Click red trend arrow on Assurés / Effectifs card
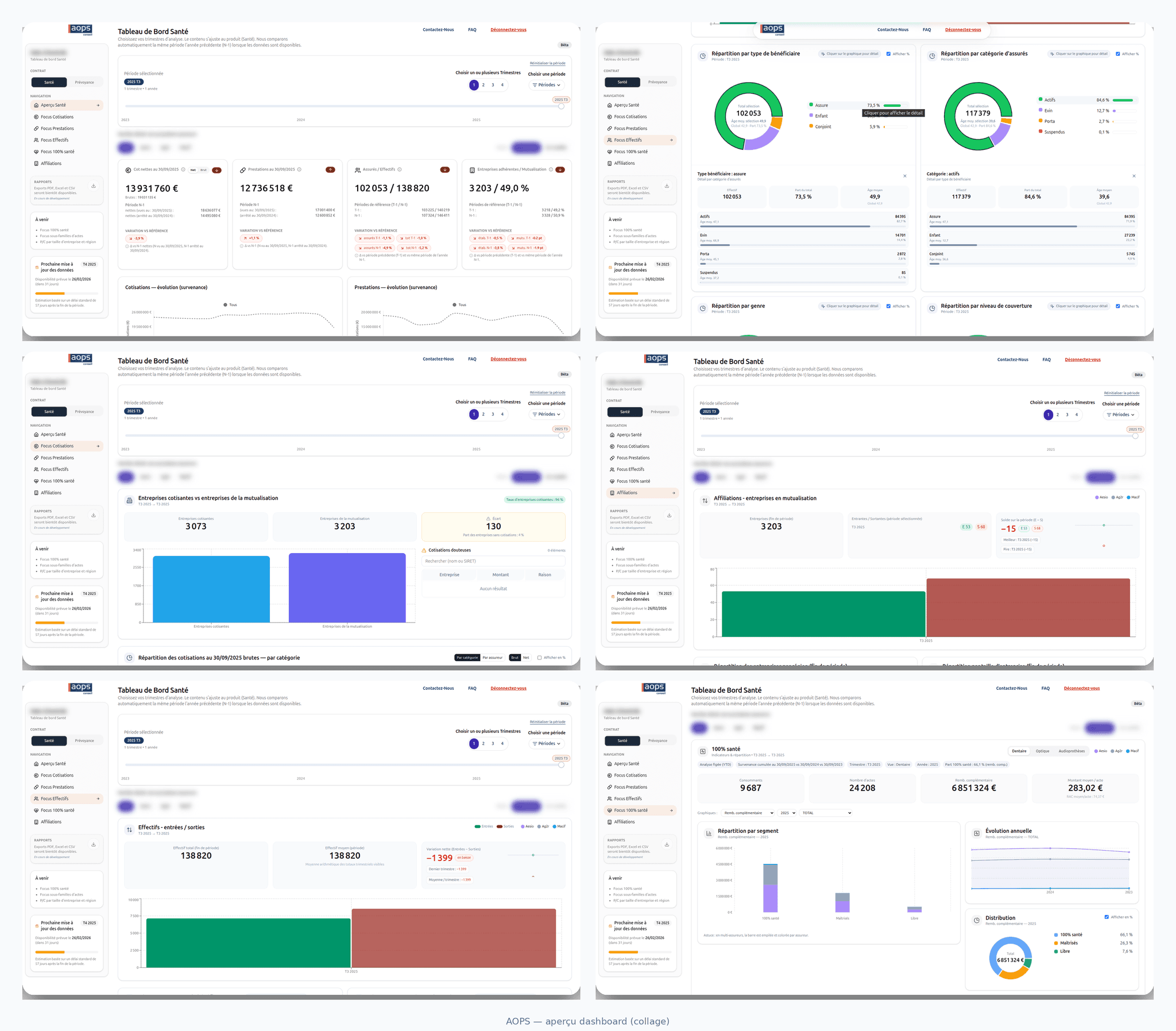This screenshot has height=1031, width=1176. pyautogui.click(x=444, y=169)
